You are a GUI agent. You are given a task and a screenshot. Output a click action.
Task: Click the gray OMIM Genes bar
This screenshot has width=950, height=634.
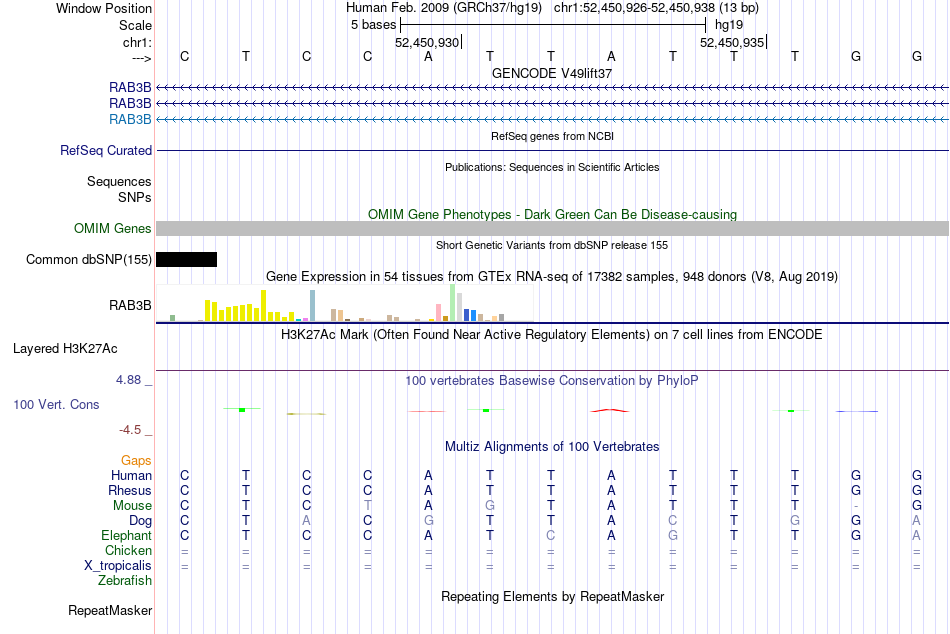click(553, 229)
